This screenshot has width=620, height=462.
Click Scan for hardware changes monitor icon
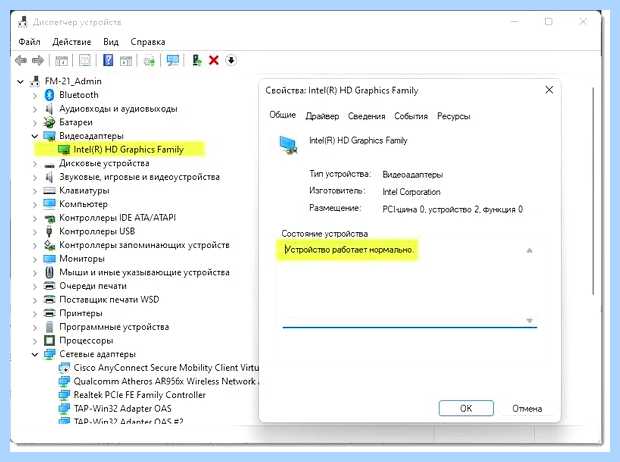(173, 61)
